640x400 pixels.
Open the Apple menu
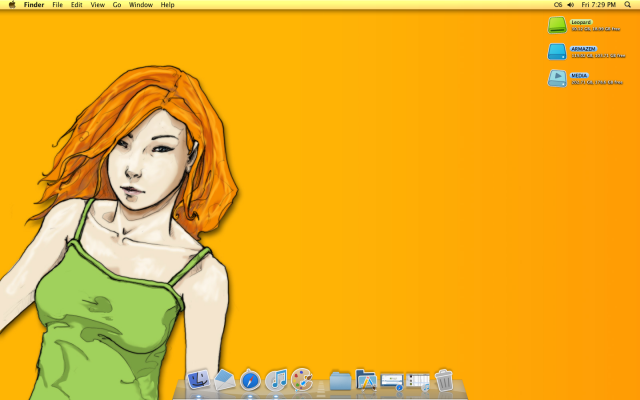[x=12, y=4]
